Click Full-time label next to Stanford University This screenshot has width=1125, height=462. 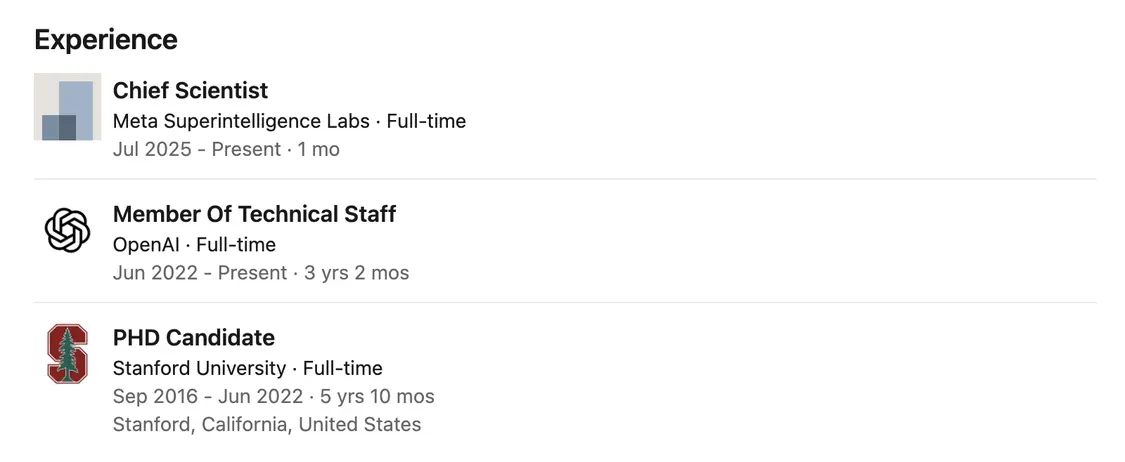(x=343, y=368)
